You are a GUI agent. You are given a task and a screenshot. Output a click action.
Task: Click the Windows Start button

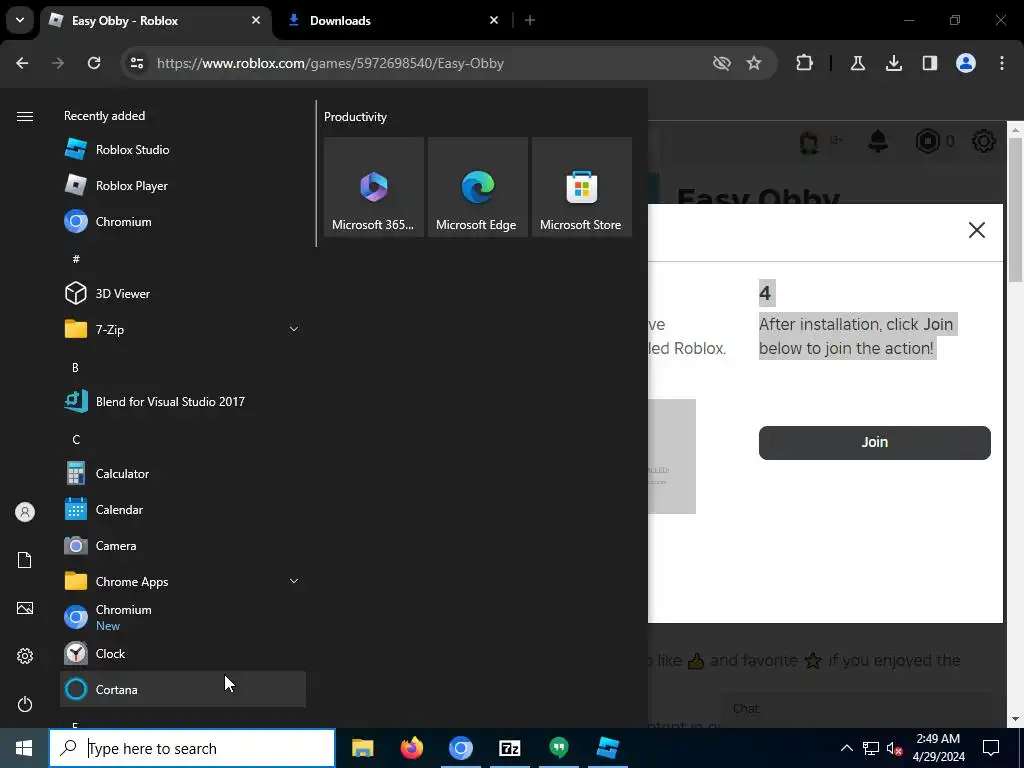(24, 748)
